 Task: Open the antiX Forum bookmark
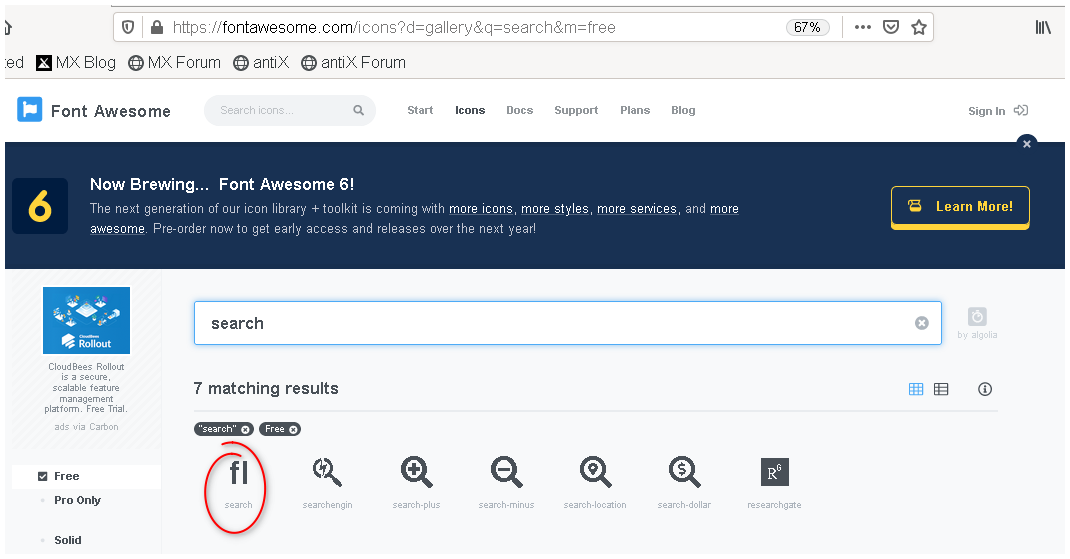point(353,63)
